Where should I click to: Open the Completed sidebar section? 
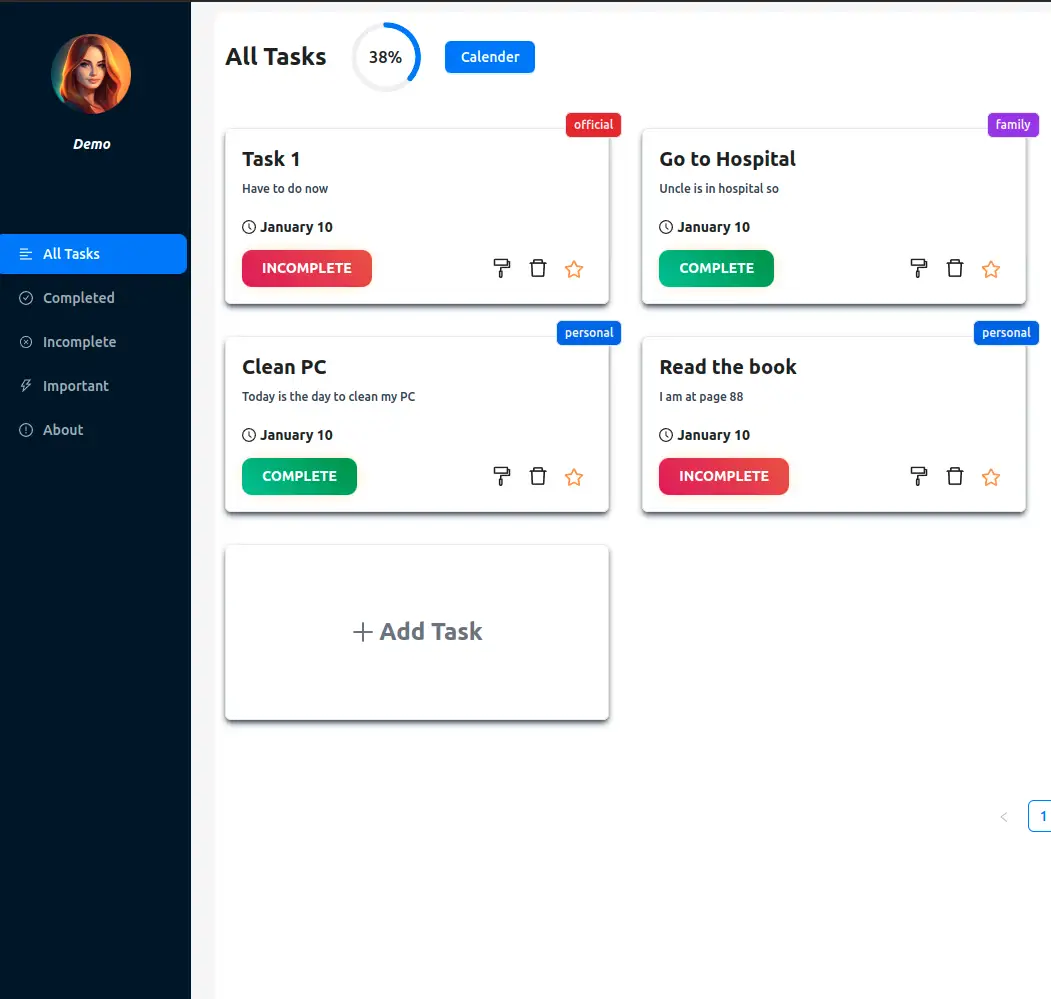pos(93,298)
